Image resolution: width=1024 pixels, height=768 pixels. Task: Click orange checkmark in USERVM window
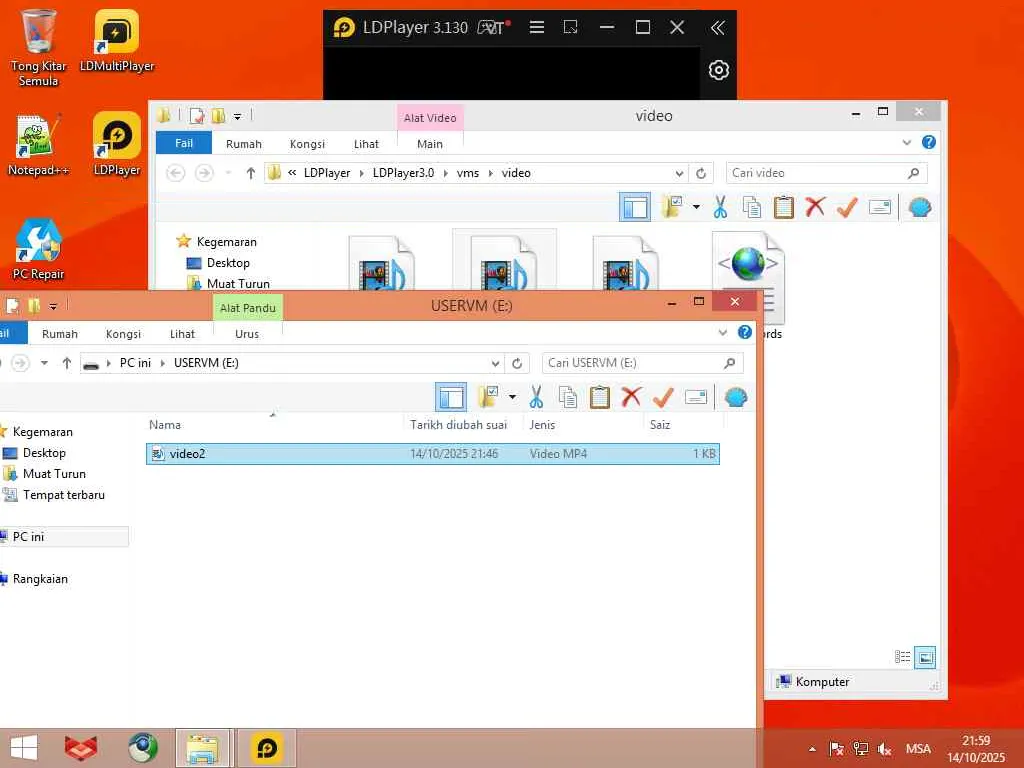click(663, 397)
